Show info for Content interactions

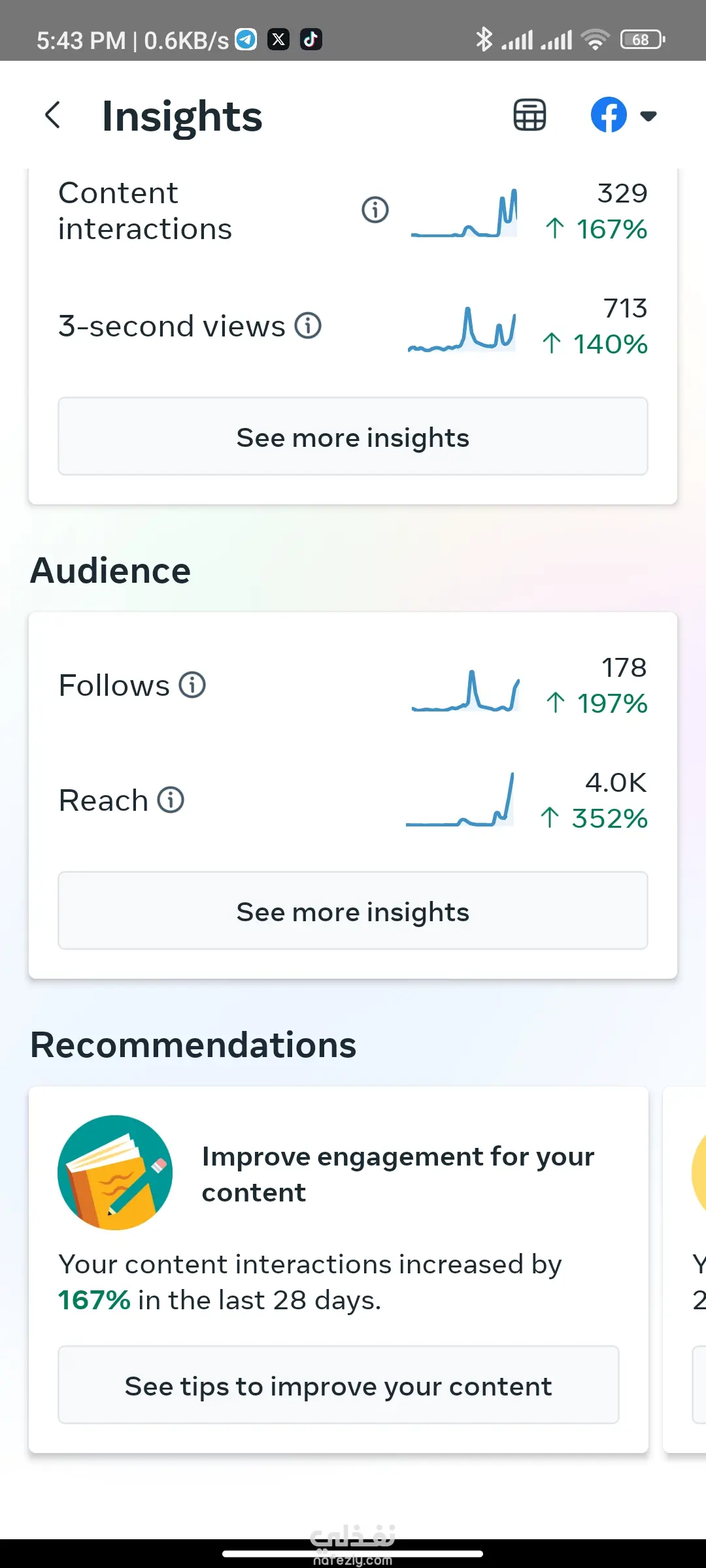(x=375, y=210)
